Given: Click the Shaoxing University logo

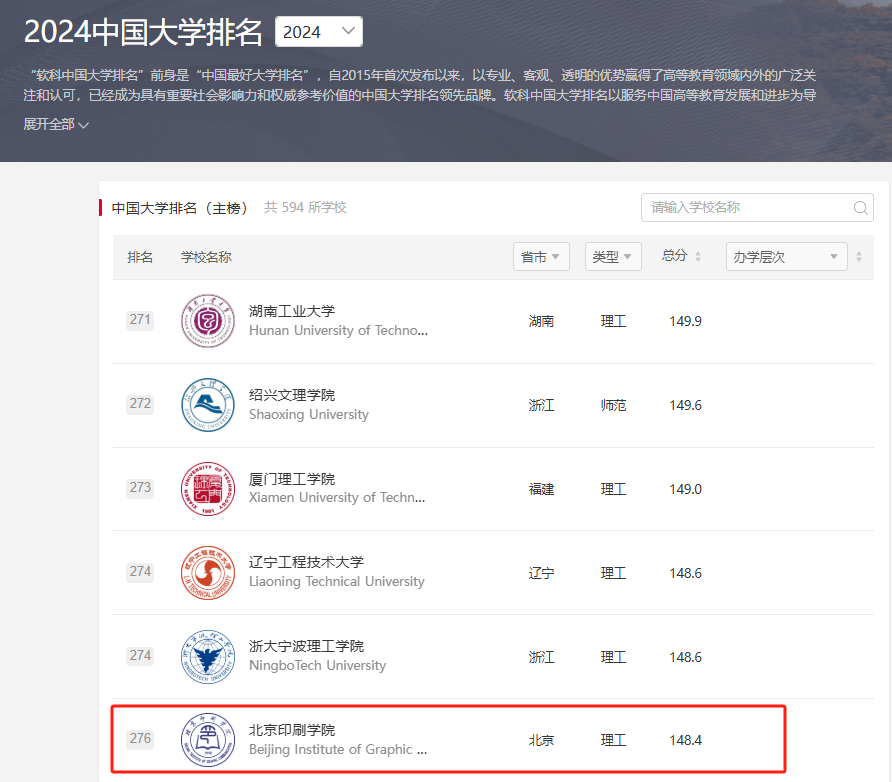Looking at the screenshot, I should 207,405.
